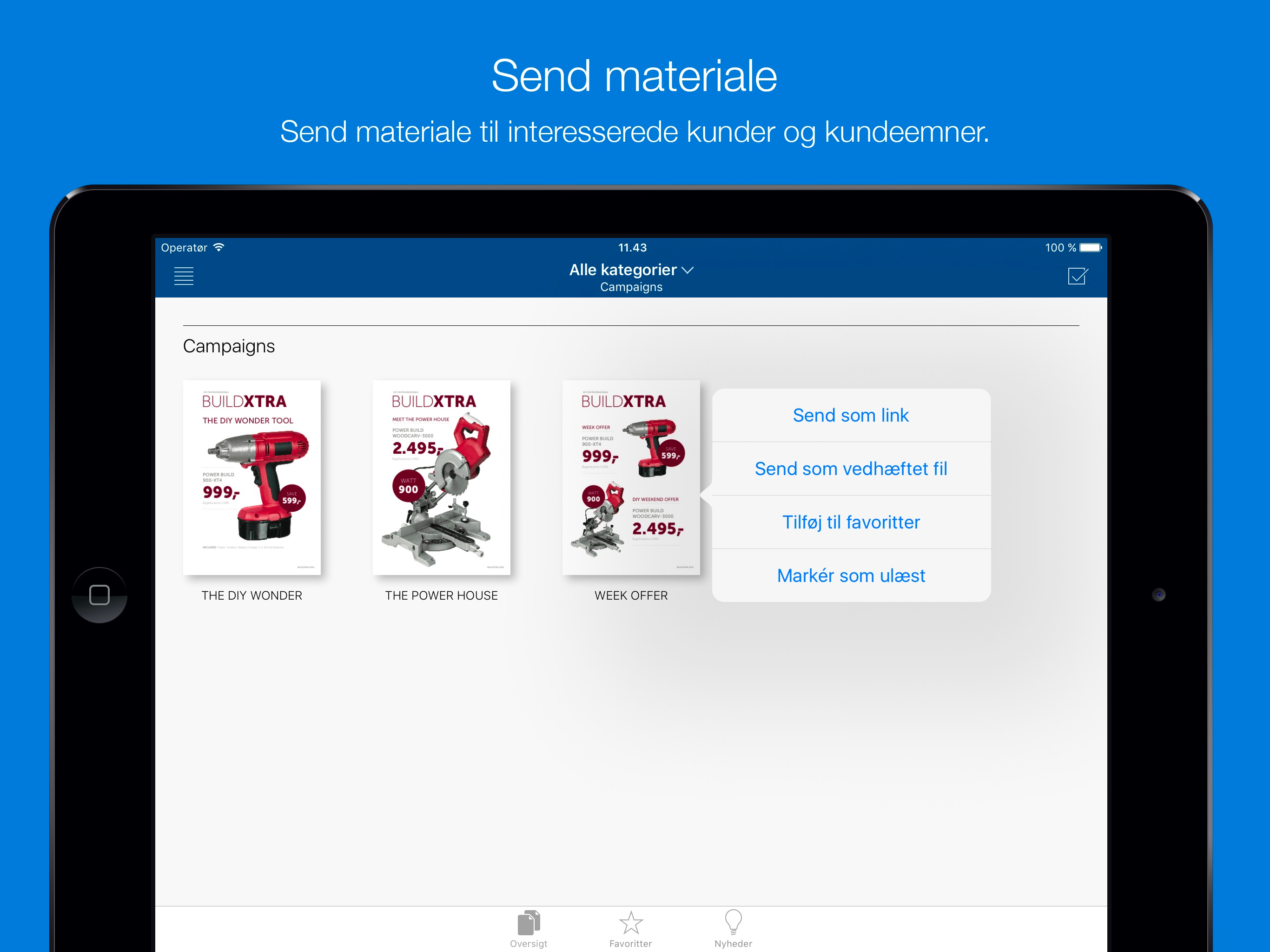Click the THE DIY WONDER caption
The height and width of the screenshot is (952, 1270).
tap(251, 595)
